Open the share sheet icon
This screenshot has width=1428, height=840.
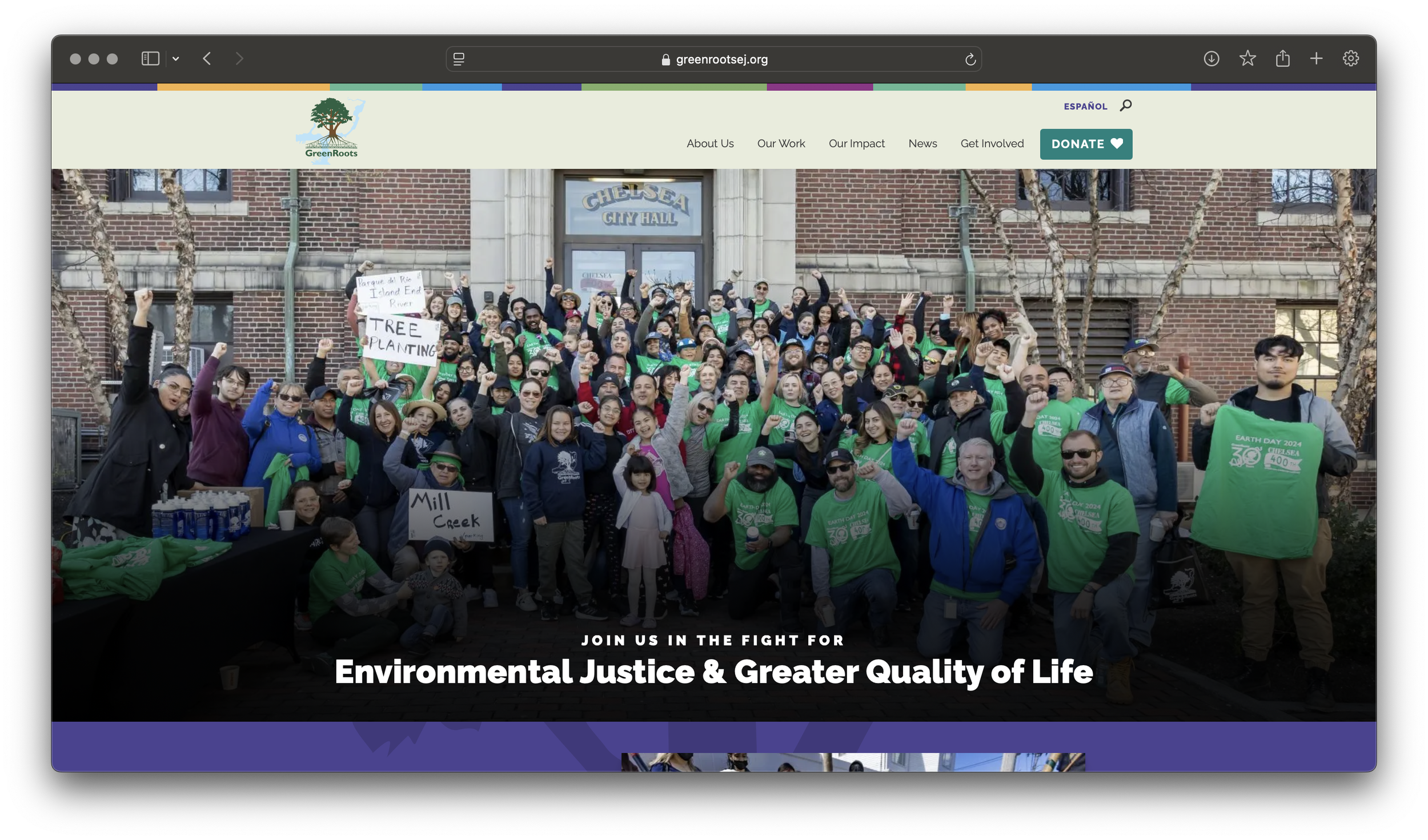[1282, 58]
